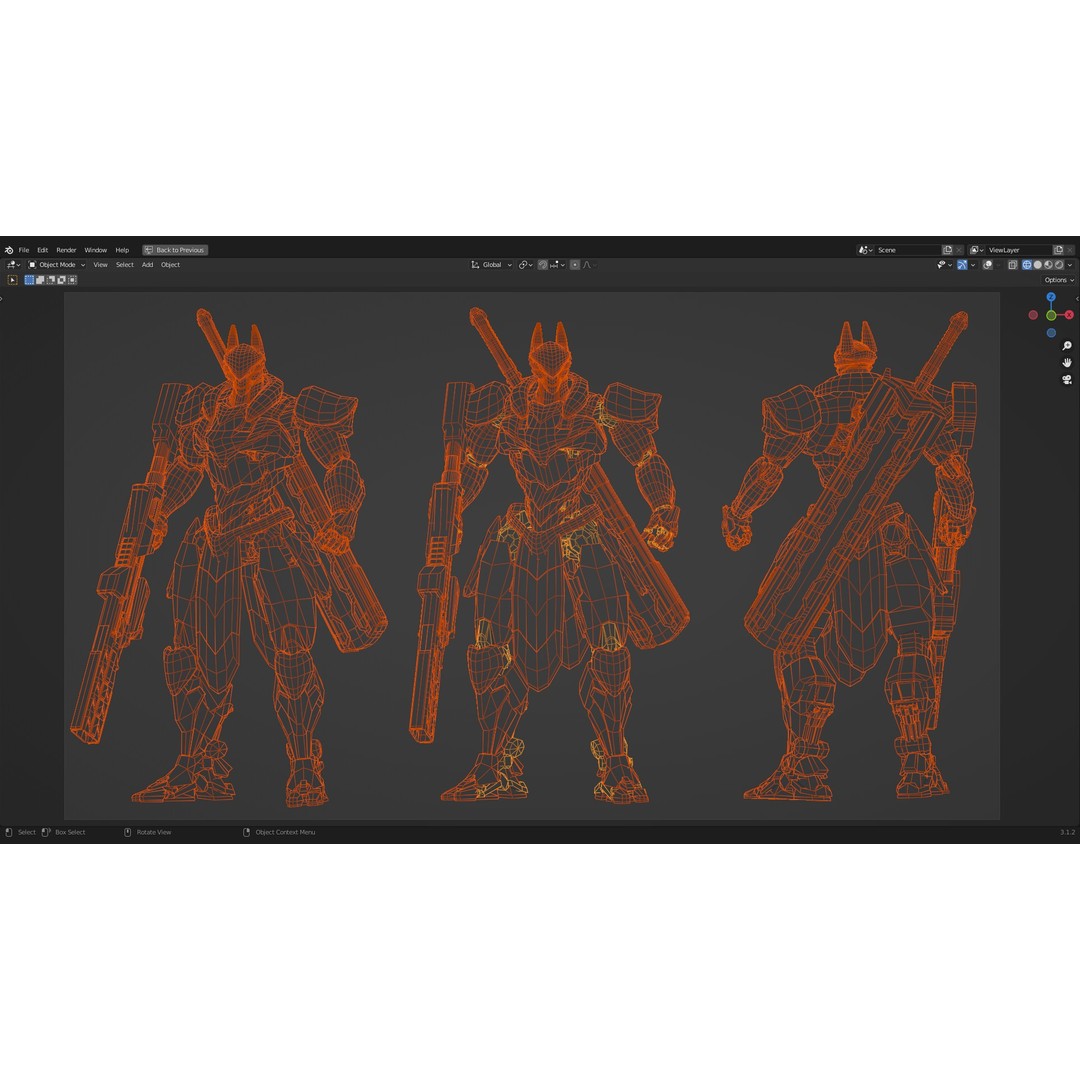Click the Zoom view magnifier icon

click(x=1067, y=346)
